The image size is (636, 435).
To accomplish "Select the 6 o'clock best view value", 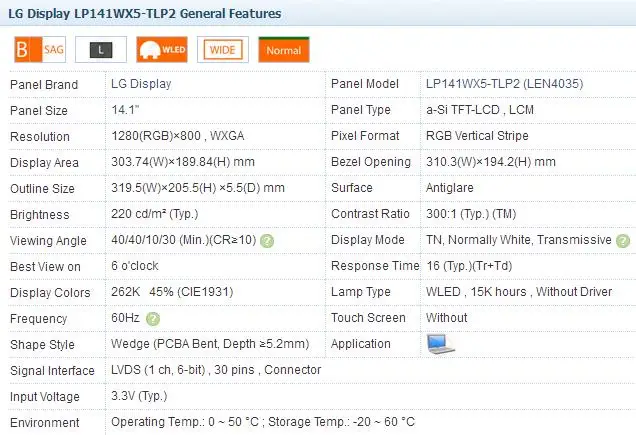I will click(135, 266).
